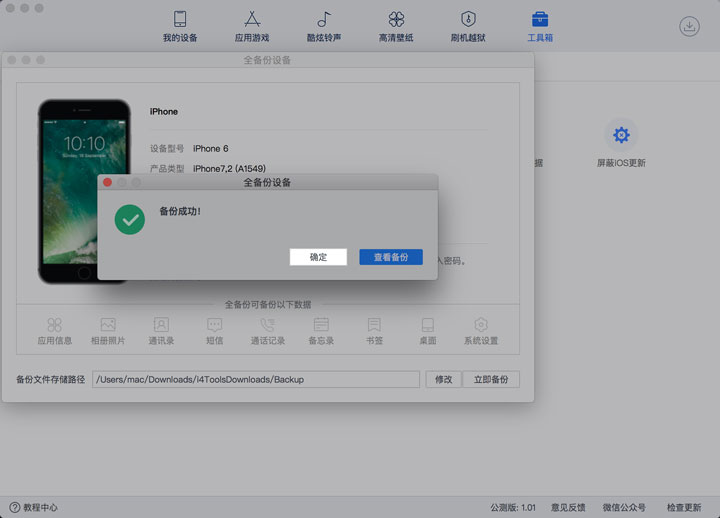Click the download manager icon
This screenshot has height=518, width=720.
click(690, 27)
